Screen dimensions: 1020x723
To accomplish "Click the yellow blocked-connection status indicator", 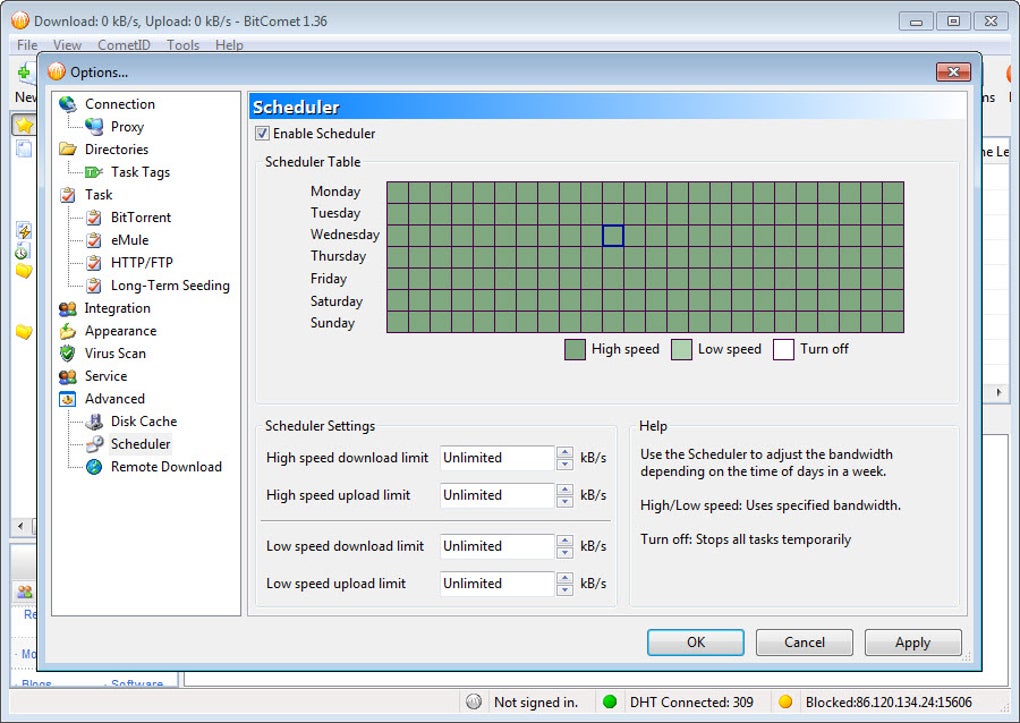I will 785,702.
